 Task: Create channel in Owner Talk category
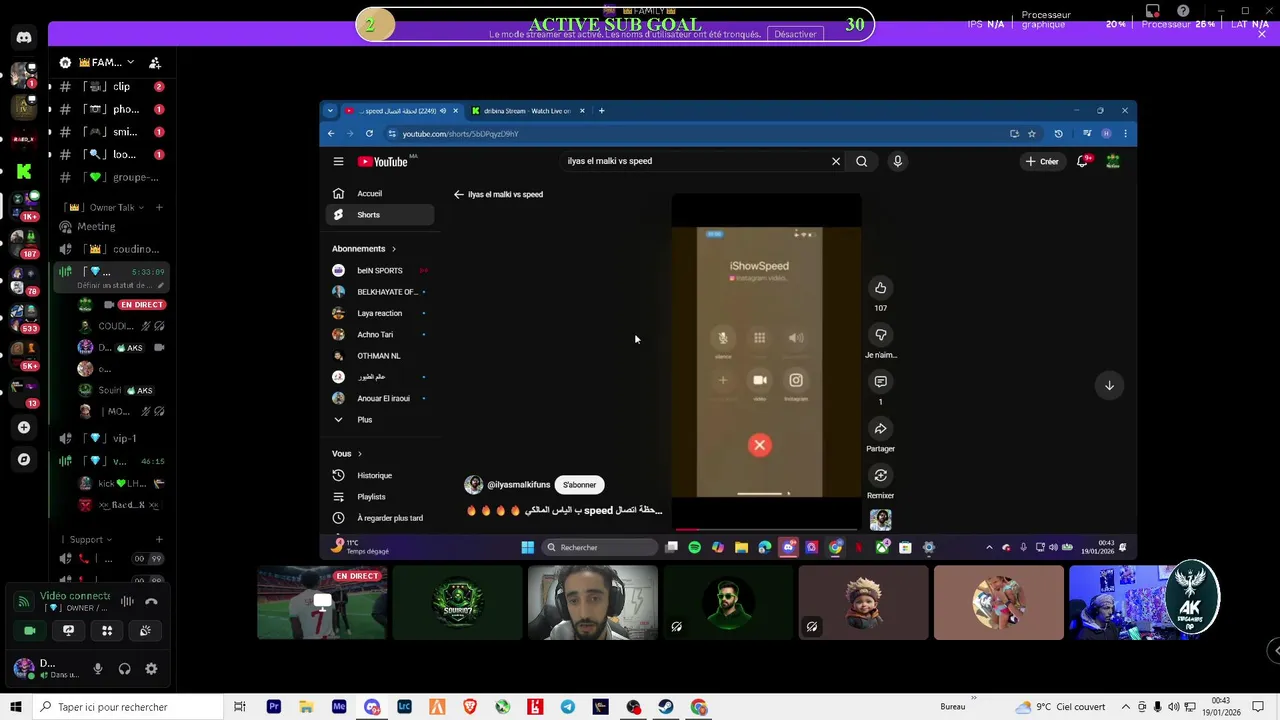[159, 207]
